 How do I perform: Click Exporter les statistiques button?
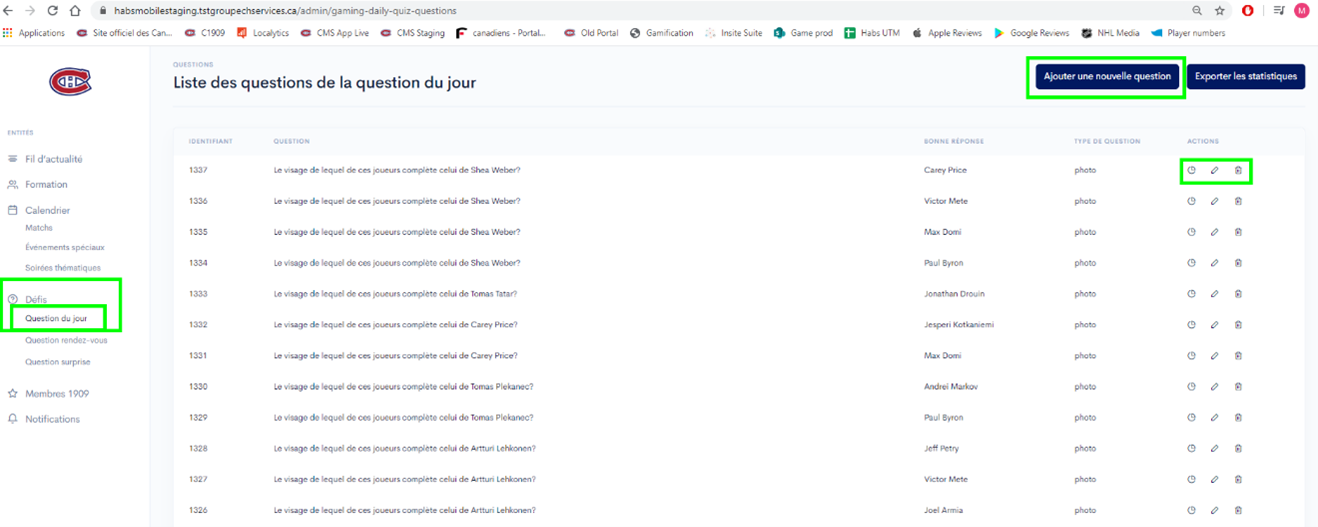(1245, 77)
